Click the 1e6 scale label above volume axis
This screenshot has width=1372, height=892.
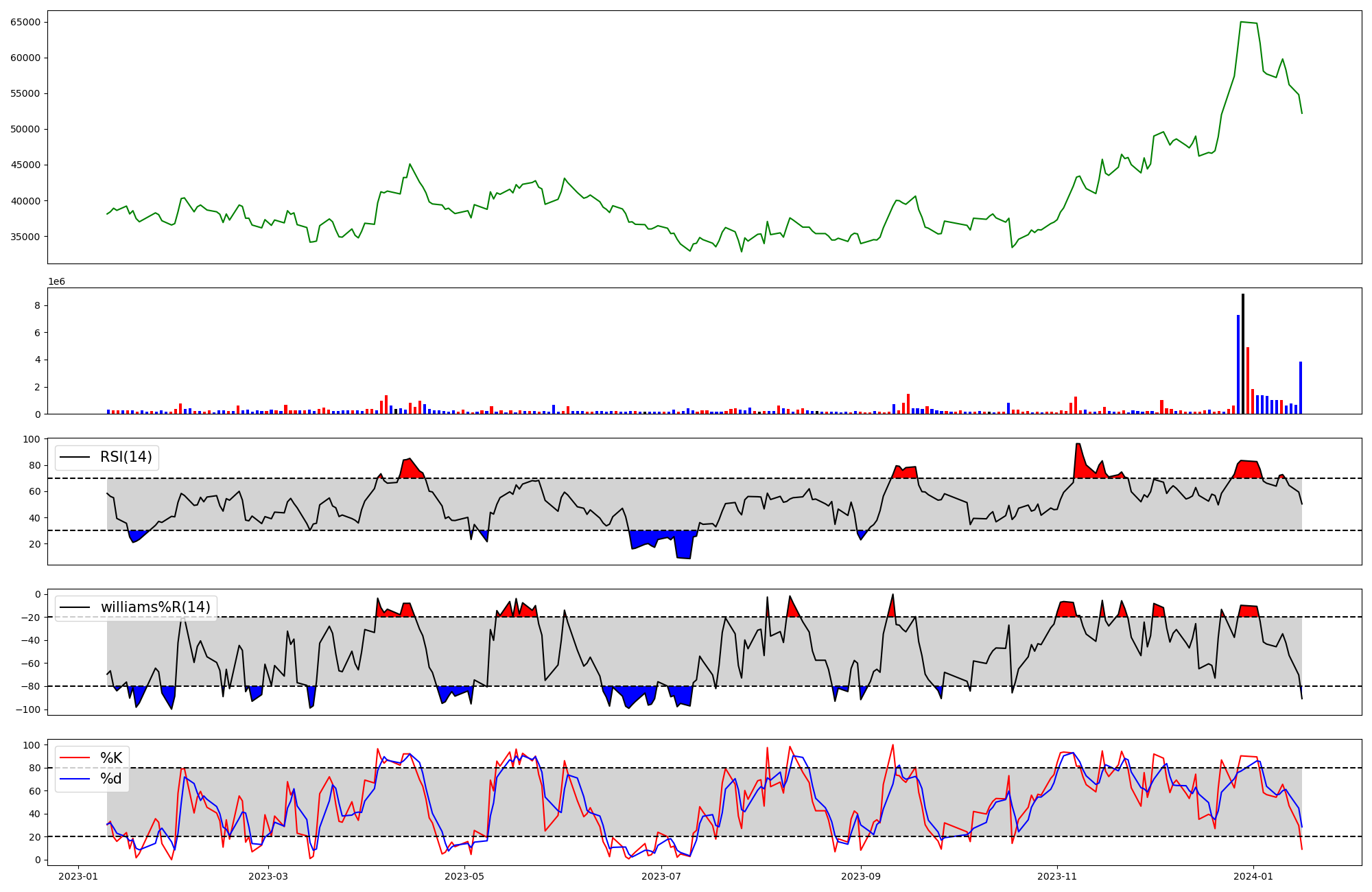coord(56,281)
